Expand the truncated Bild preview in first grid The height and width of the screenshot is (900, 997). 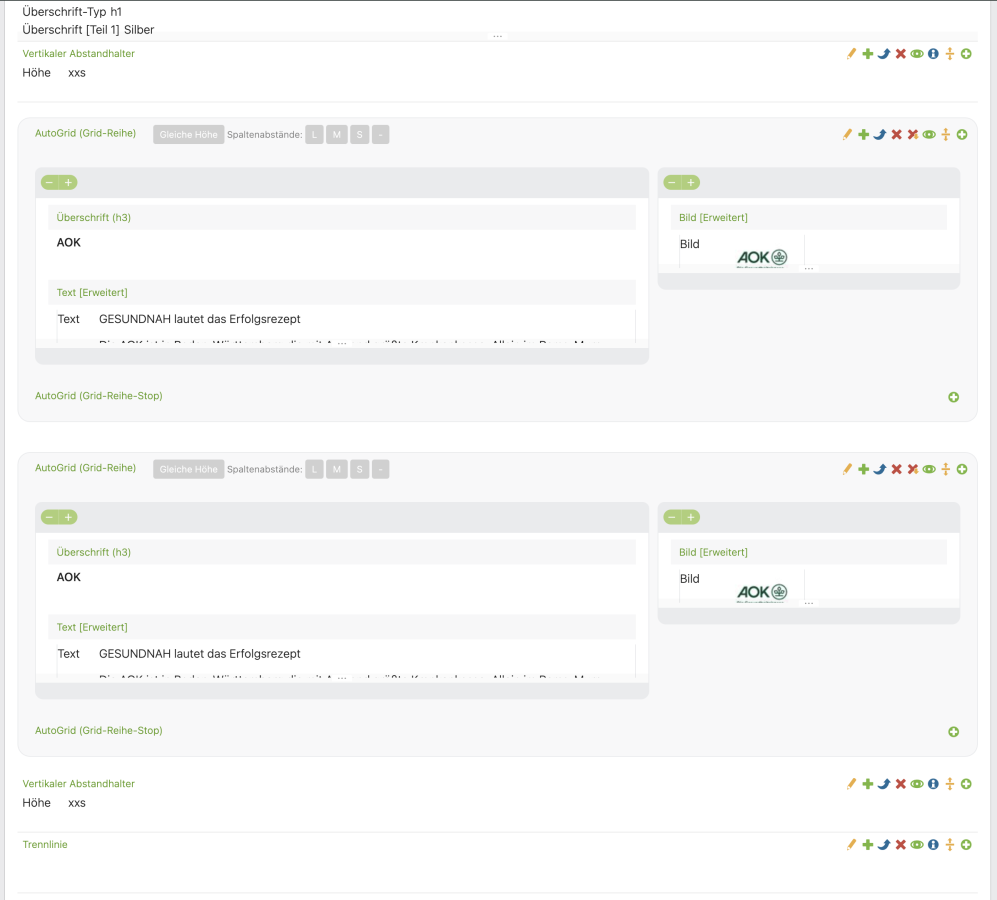809,269
